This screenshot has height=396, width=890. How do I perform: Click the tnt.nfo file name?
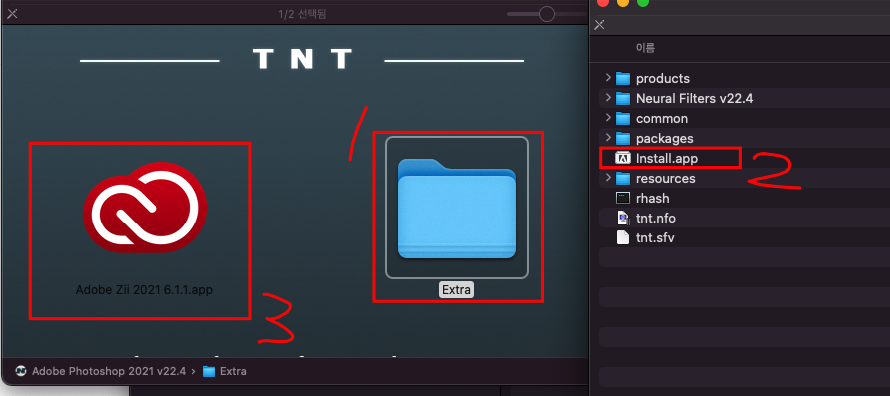tap(656, 218)
